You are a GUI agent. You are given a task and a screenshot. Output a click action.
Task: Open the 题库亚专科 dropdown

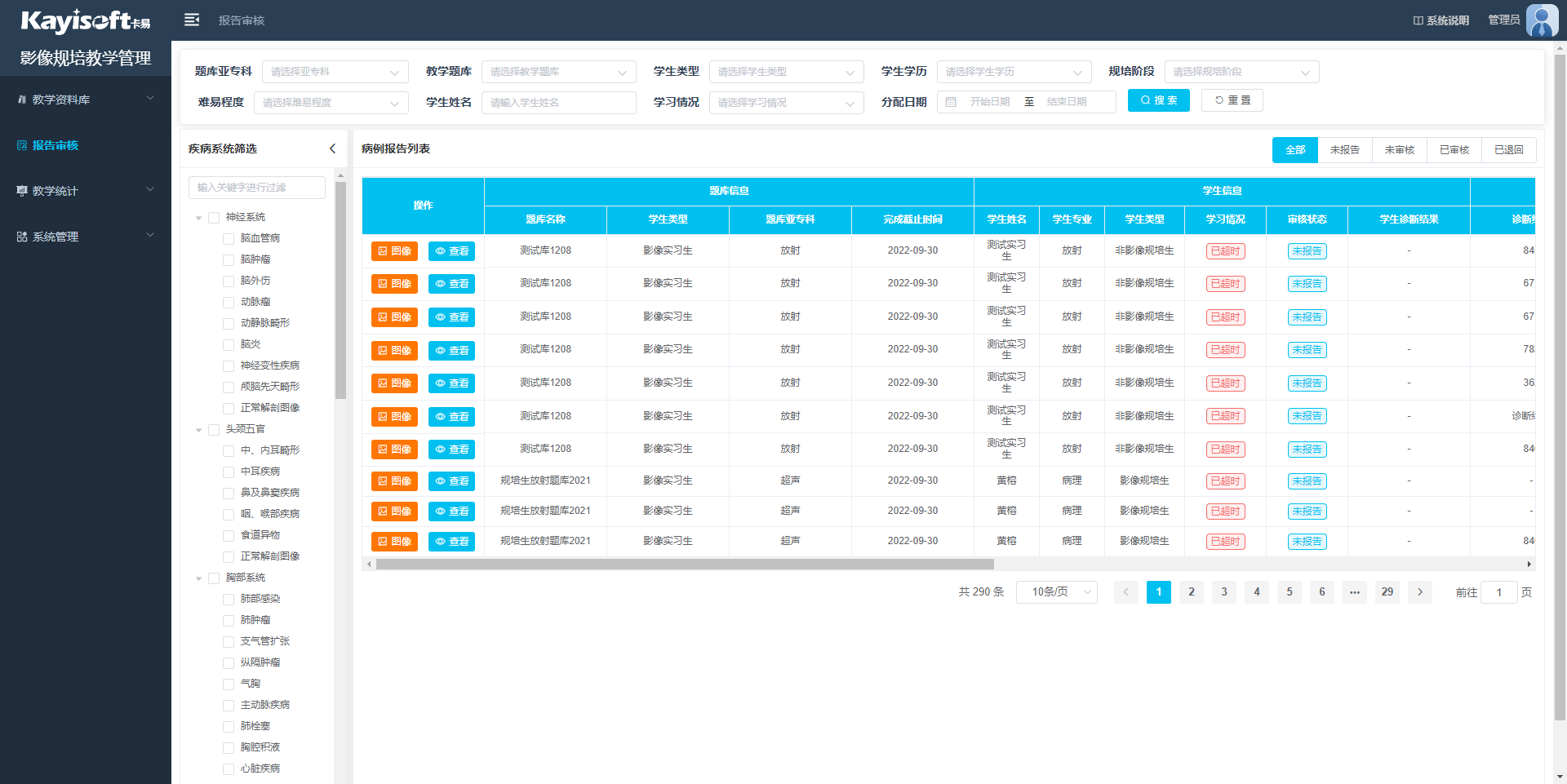[x=335, y=72]
